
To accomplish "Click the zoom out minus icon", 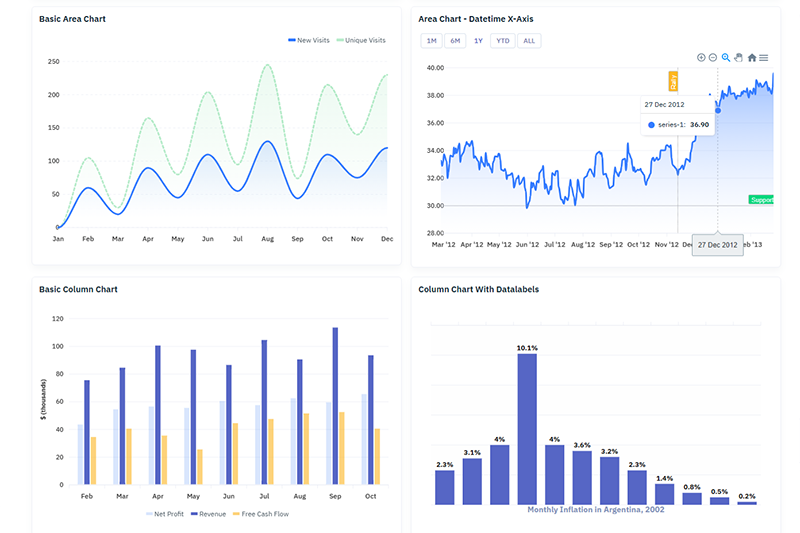I will 713,58.
